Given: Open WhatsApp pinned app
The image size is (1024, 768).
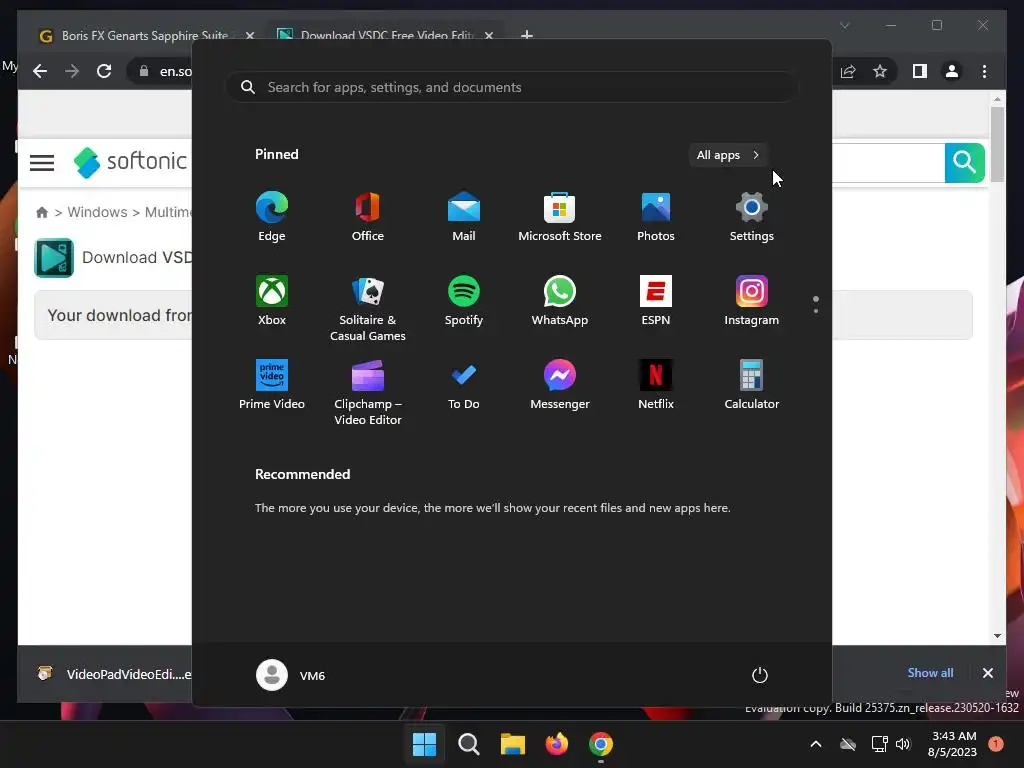Looking at the screenshot, I should pos(560,300).
